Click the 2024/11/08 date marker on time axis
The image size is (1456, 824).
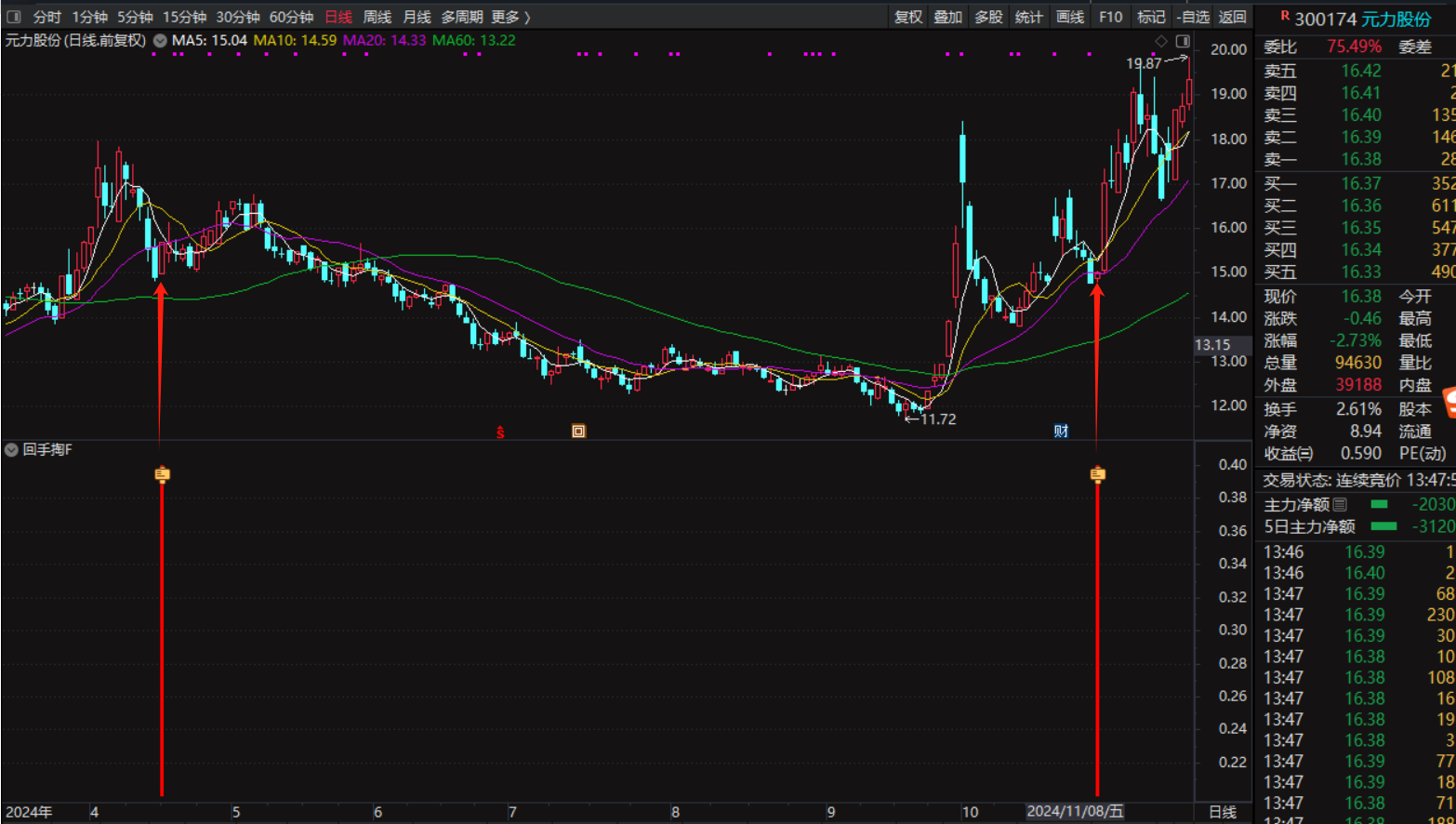1074,812
